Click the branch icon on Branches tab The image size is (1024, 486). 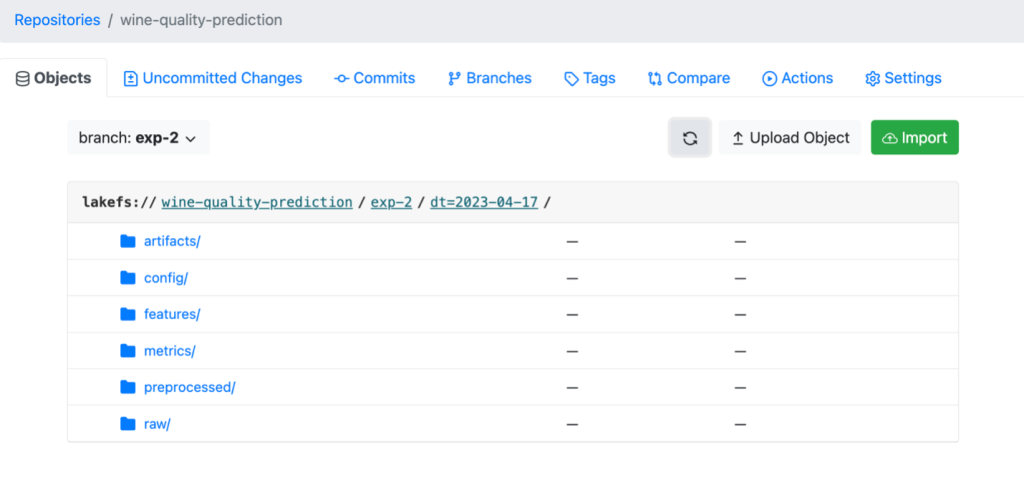(x=454, y=79)
